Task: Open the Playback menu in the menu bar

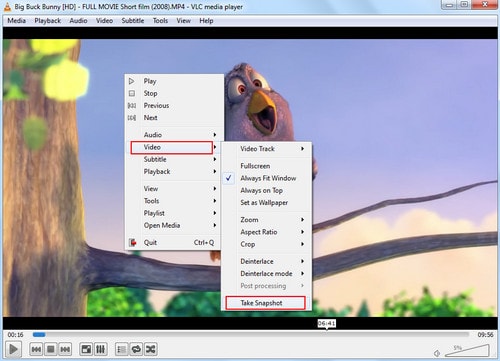Action: (x=47, y=21)
